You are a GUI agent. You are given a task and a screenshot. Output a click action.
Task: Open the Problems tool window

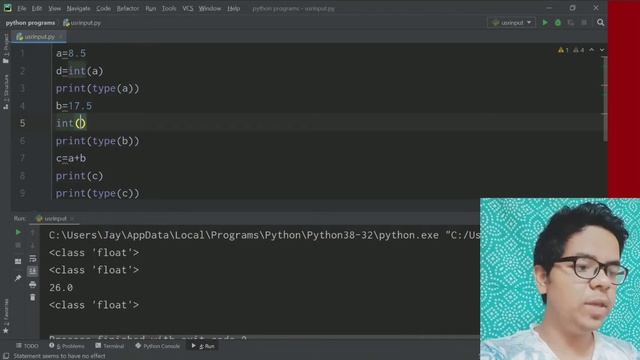(67, 346)
